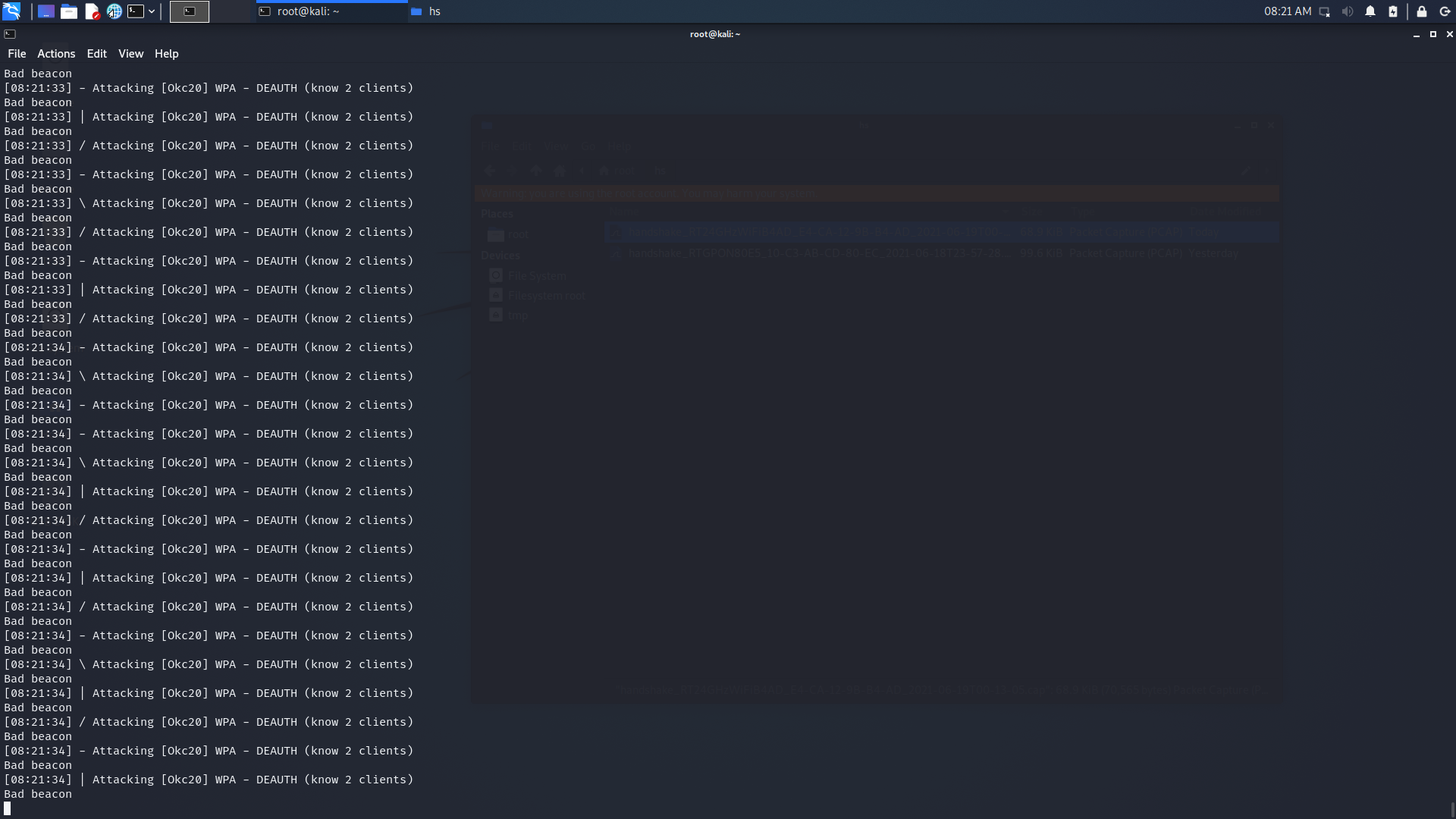
Task: Open the notifications bell icon
Action: [x=1370, y=11]
